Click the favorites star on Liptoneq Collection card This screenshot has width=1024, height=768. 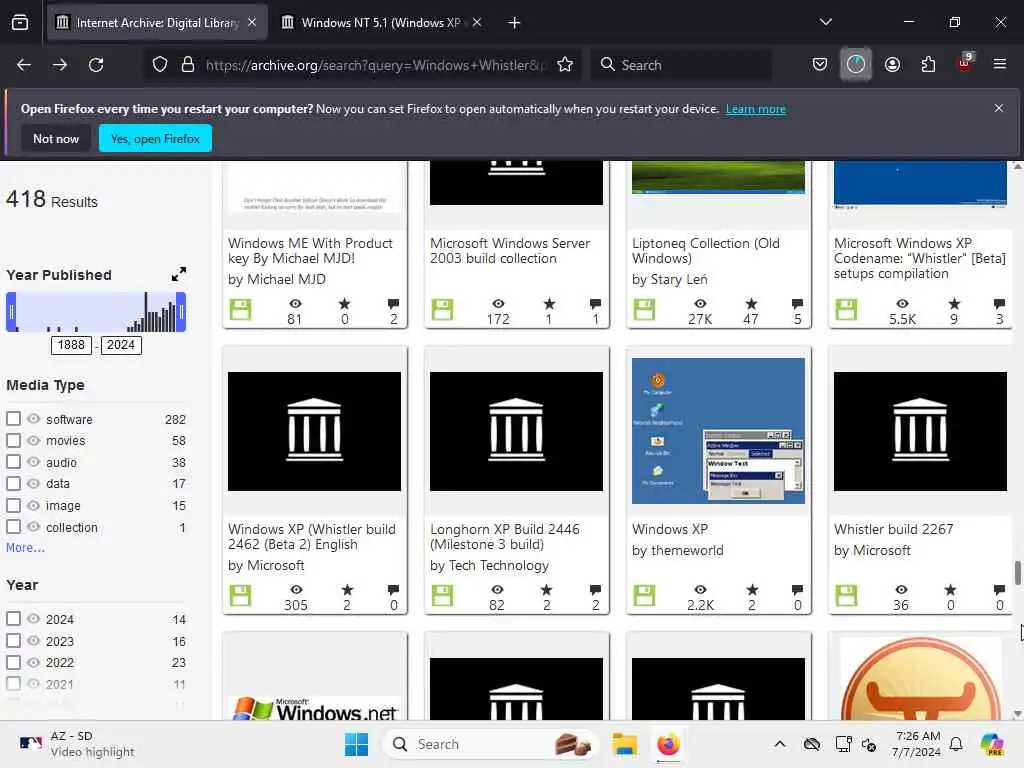coord(752,304)
